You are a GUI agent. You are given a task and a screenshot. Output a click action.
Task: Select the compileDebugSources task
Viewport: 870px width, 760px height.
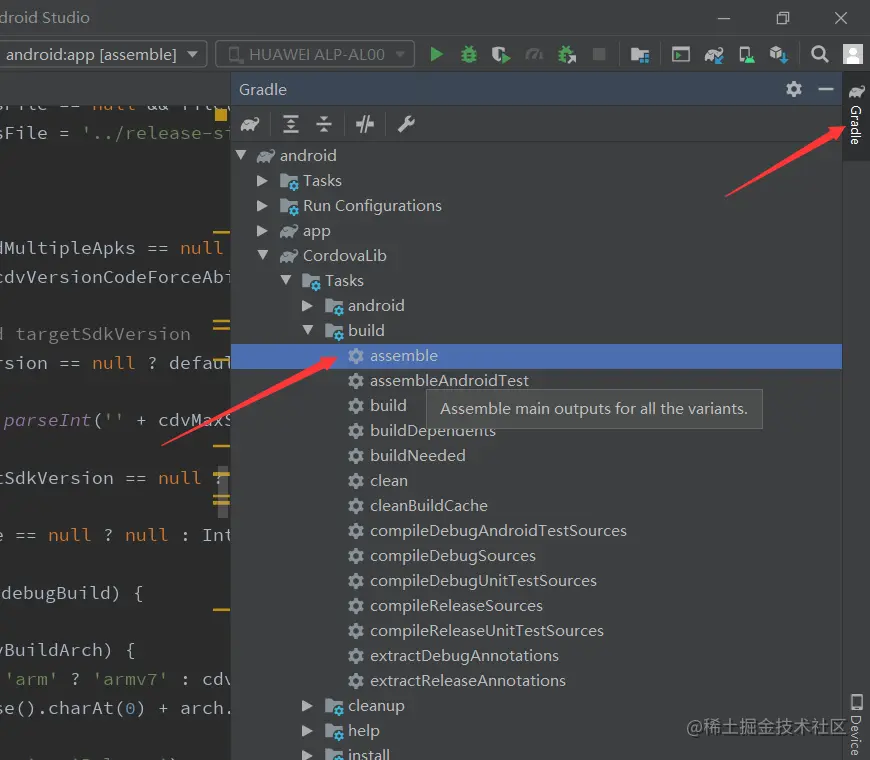[452, 555]
